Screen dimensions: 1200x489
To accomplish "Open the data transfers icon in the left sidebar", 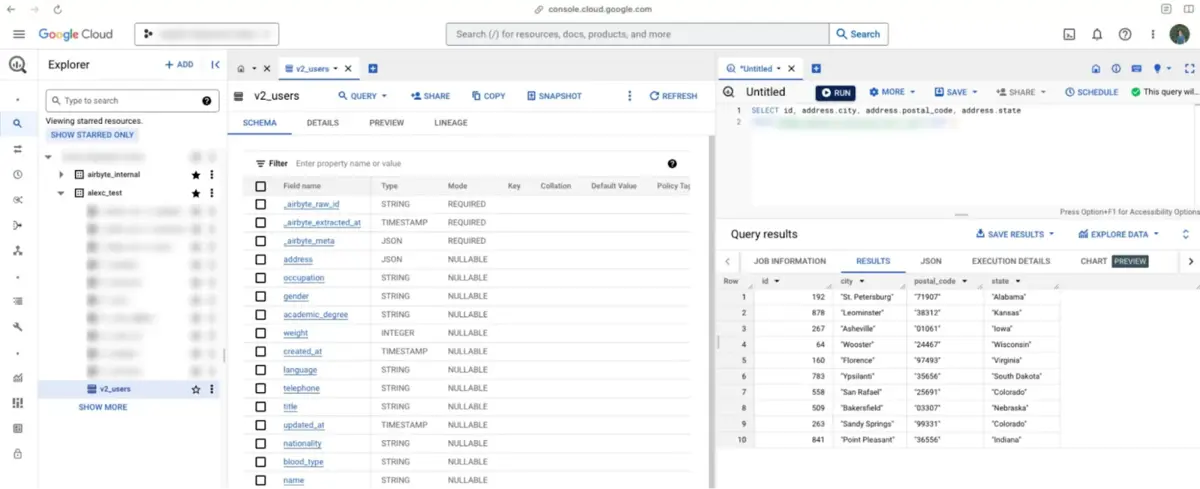I will point(18,149).
